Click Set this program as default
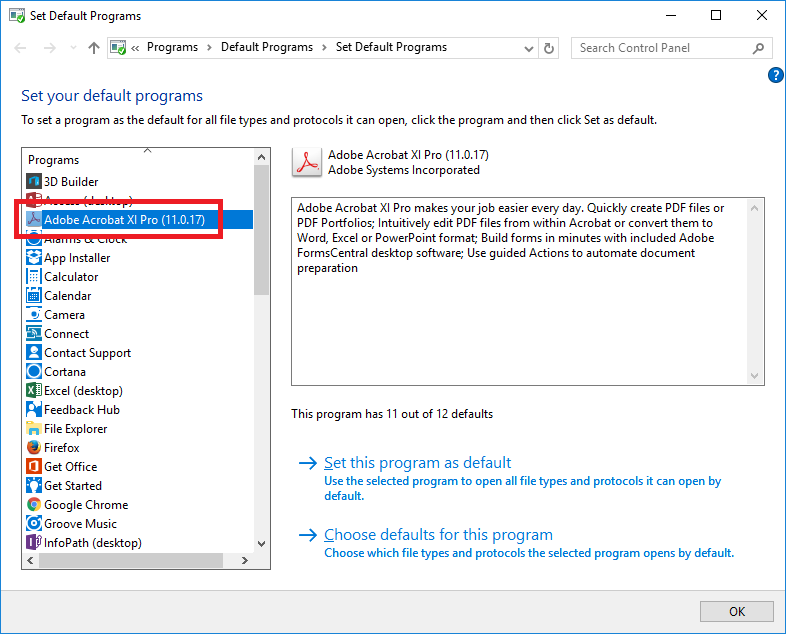This screenshot has width=786, height=634. click(x=418, y=463)
